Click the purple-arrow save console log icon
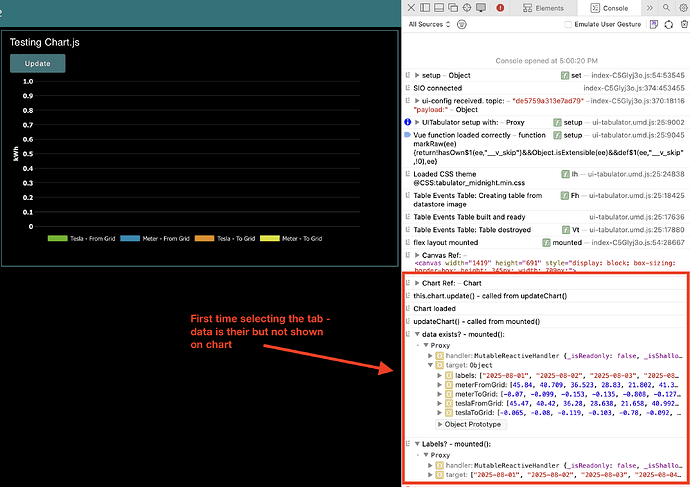690x487 pixels. (654, 24)
